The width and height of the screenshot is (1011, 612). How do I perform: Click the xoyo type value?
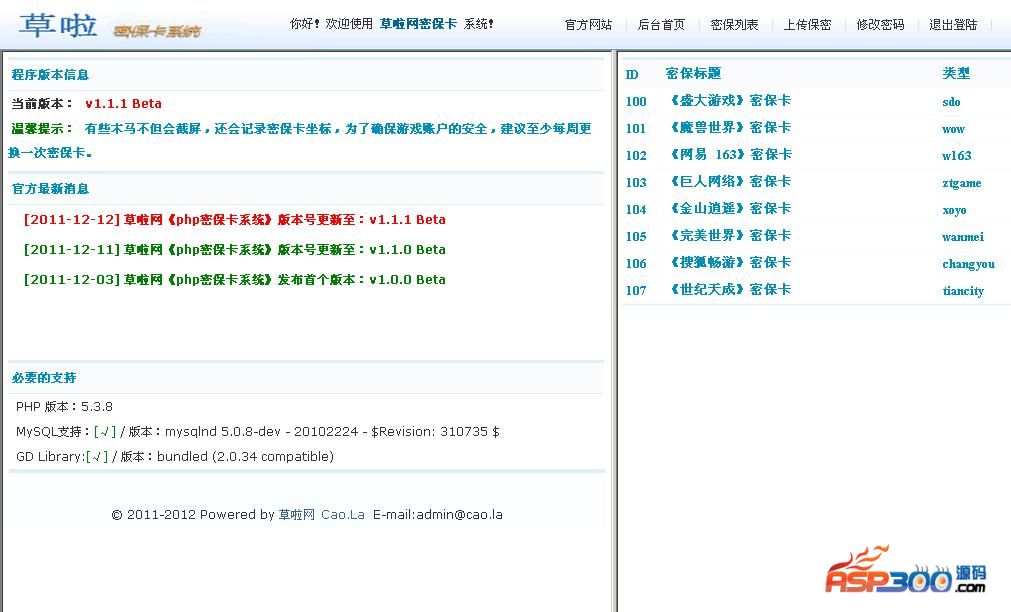(x=954, y=210)
